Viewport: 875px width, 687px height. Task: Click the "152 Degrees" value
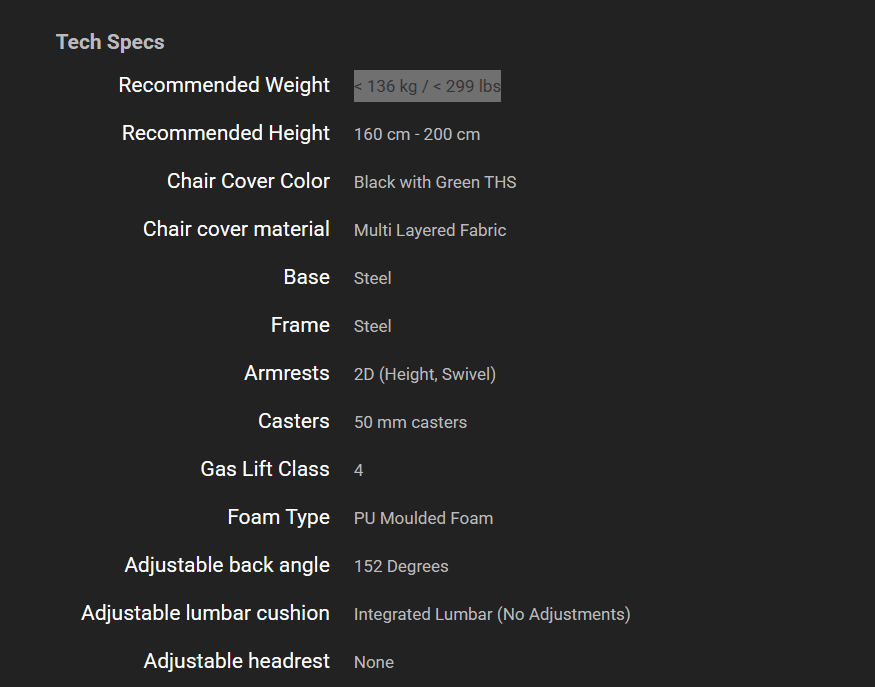[x=401, y=566]
